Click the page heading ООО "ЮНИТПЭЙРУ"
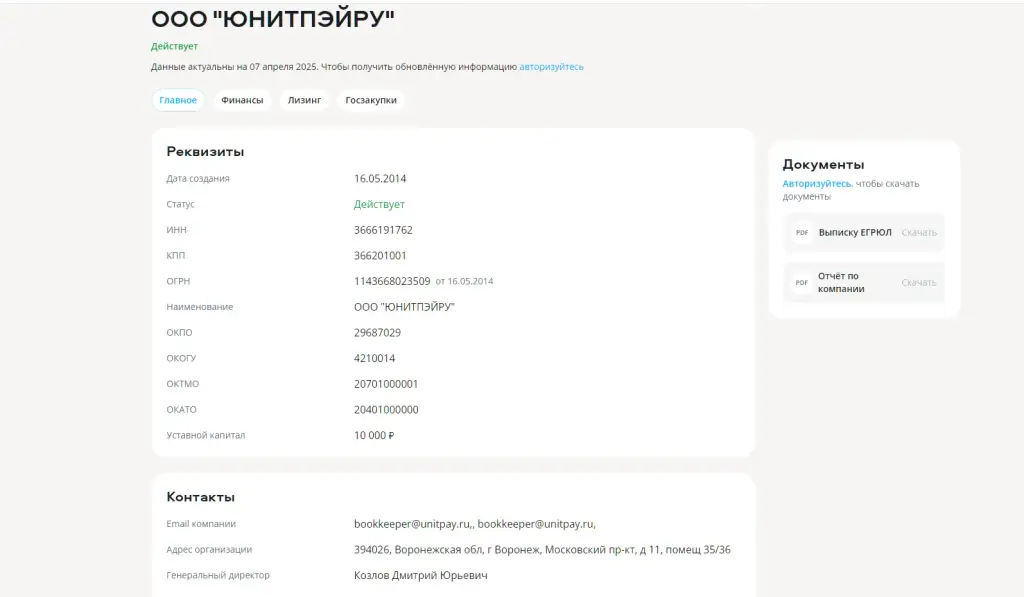This screenshot has height=597, width=1024. [x=273, y=18]
